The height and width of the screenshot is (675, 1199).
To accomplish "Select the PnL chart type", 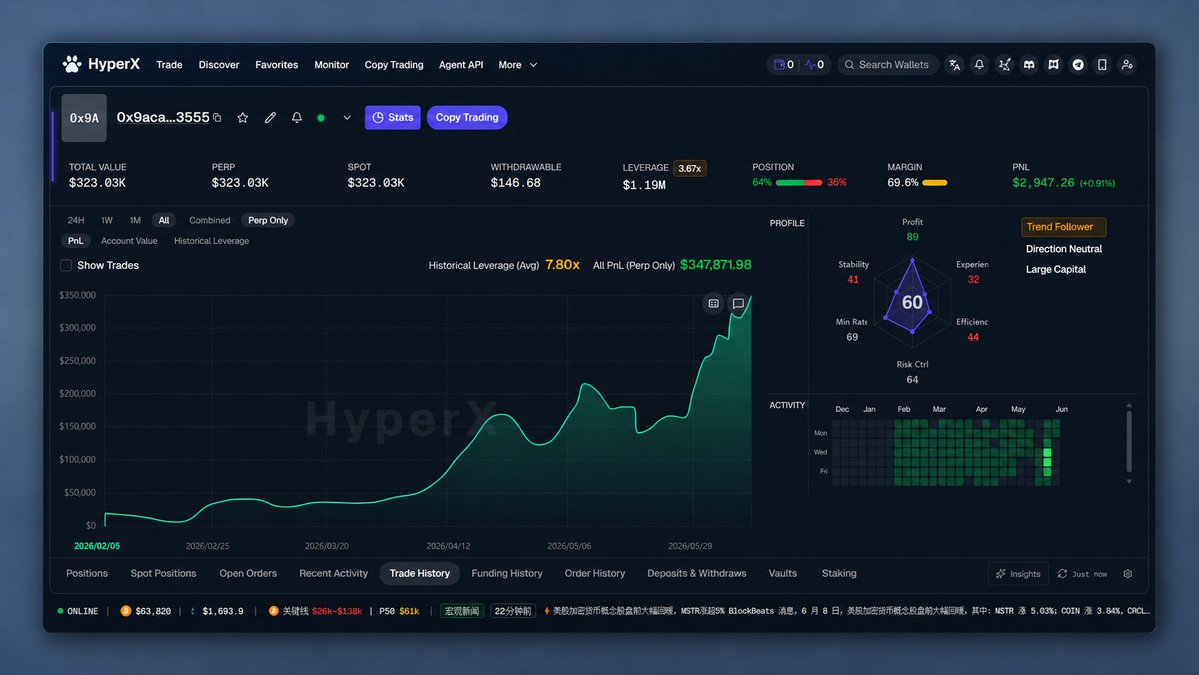I will click(x=76, y=241).
